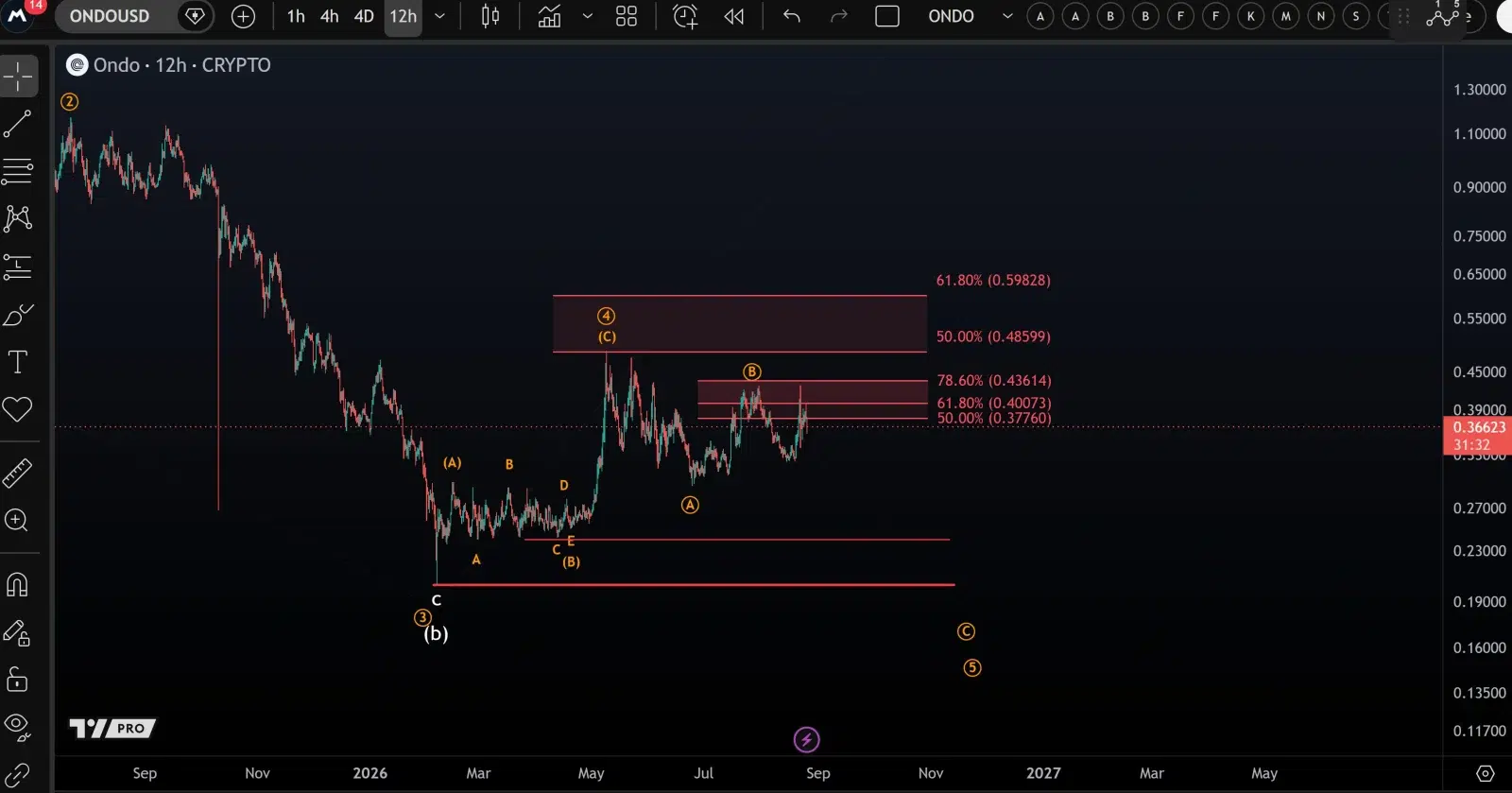
Task: Select the 50.00% (0.48599) Fibonacci label
Action: click(x=993, y=336)
